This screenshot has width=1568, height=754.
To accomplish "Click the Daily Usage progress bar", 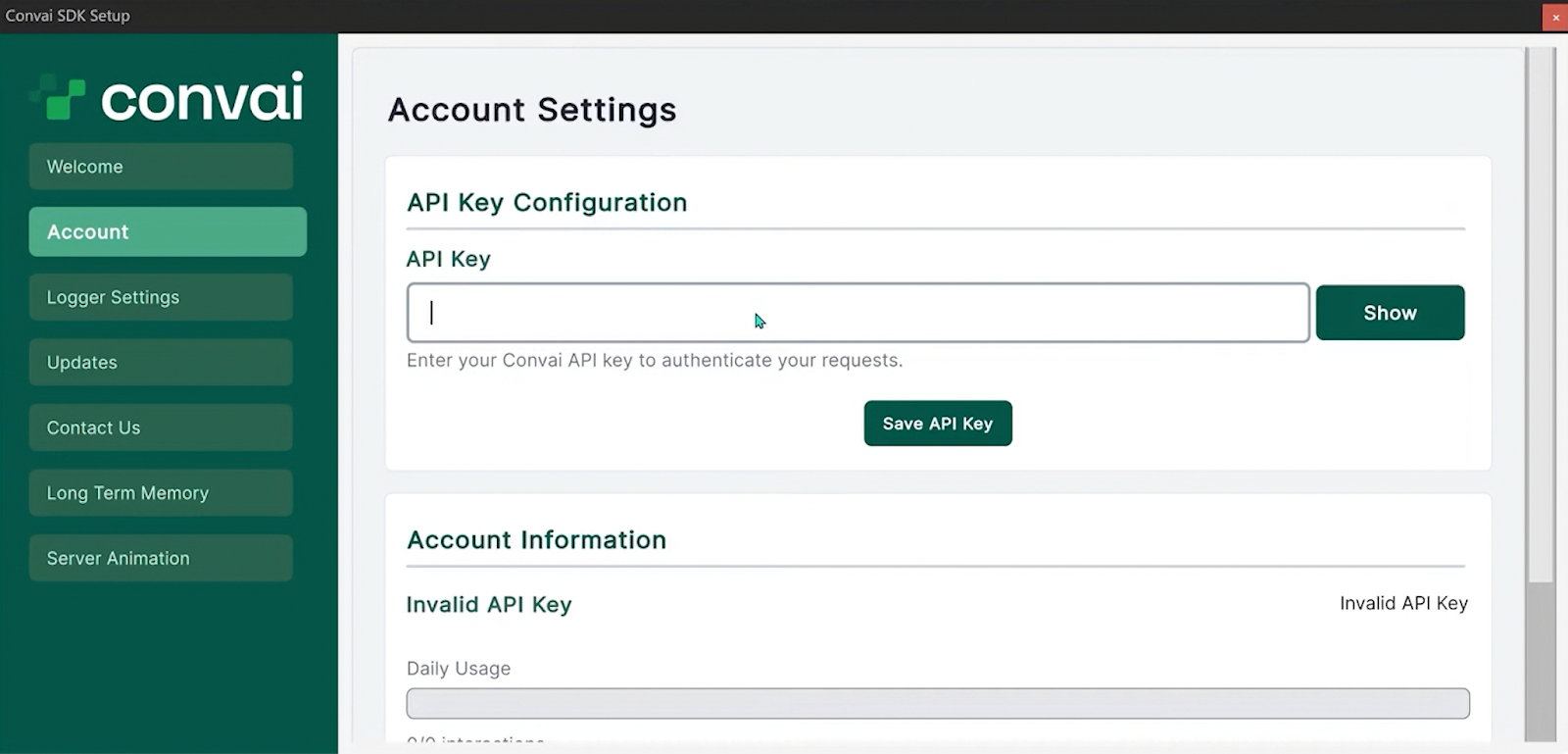I will pyautogui.click(x=938, y=703).
